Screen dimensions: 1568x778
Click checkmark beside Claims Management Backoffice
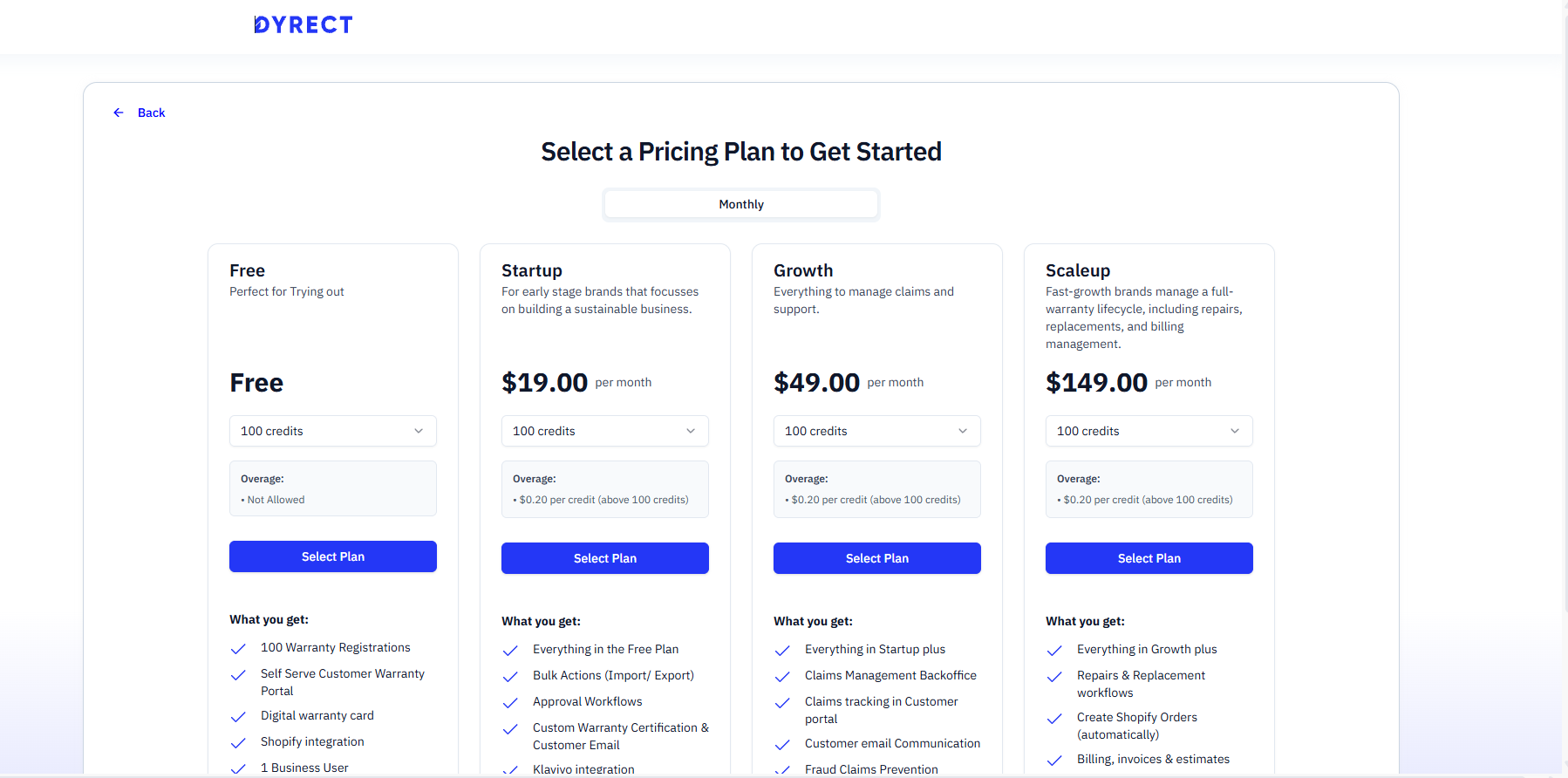point(782,677)
